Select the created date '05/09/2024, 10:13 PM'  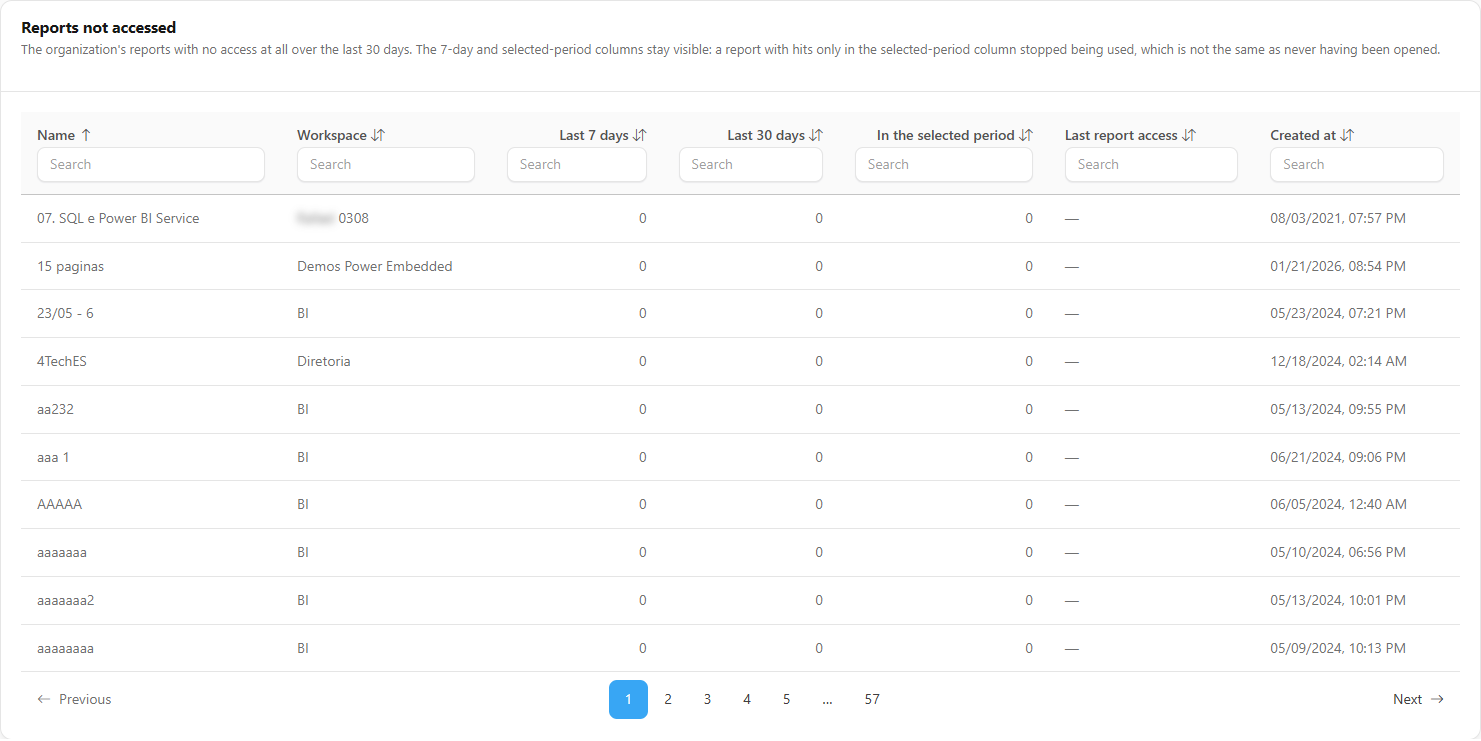(1338, 649)
